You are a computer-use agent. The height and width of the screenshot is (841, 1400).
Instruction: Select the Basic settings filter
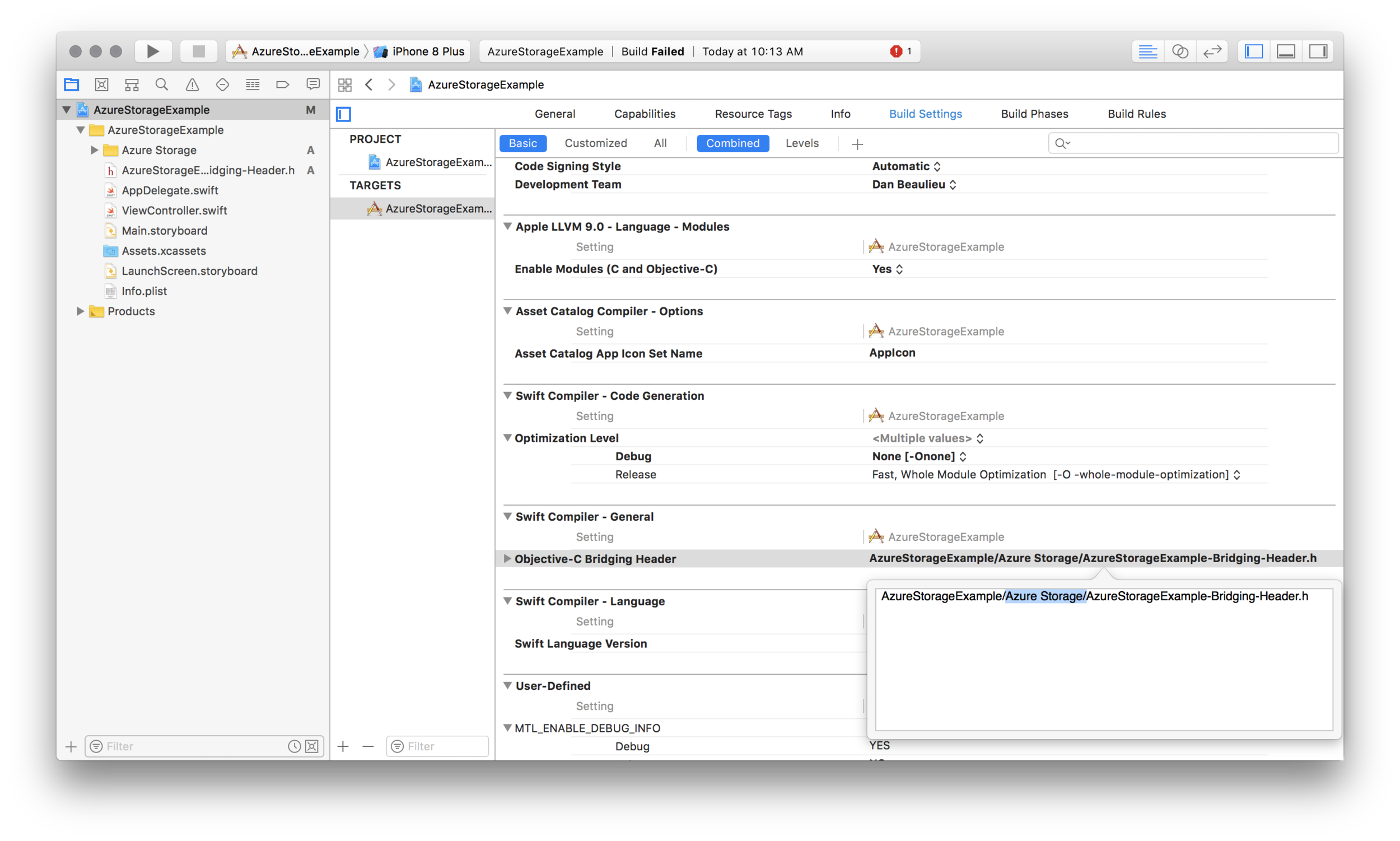point(522,143)
